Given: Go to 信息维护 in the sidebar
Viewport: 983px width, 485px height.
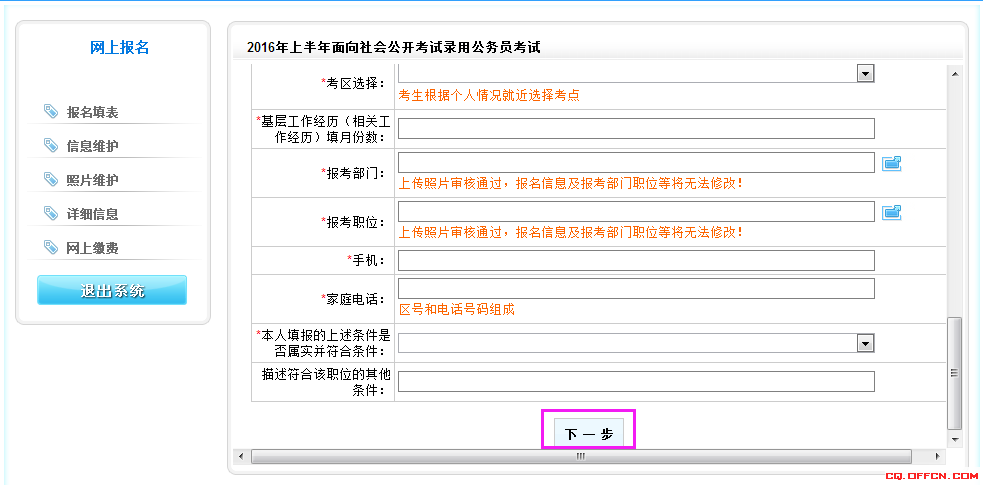Looking at the screenshot, I should (92, 146).
